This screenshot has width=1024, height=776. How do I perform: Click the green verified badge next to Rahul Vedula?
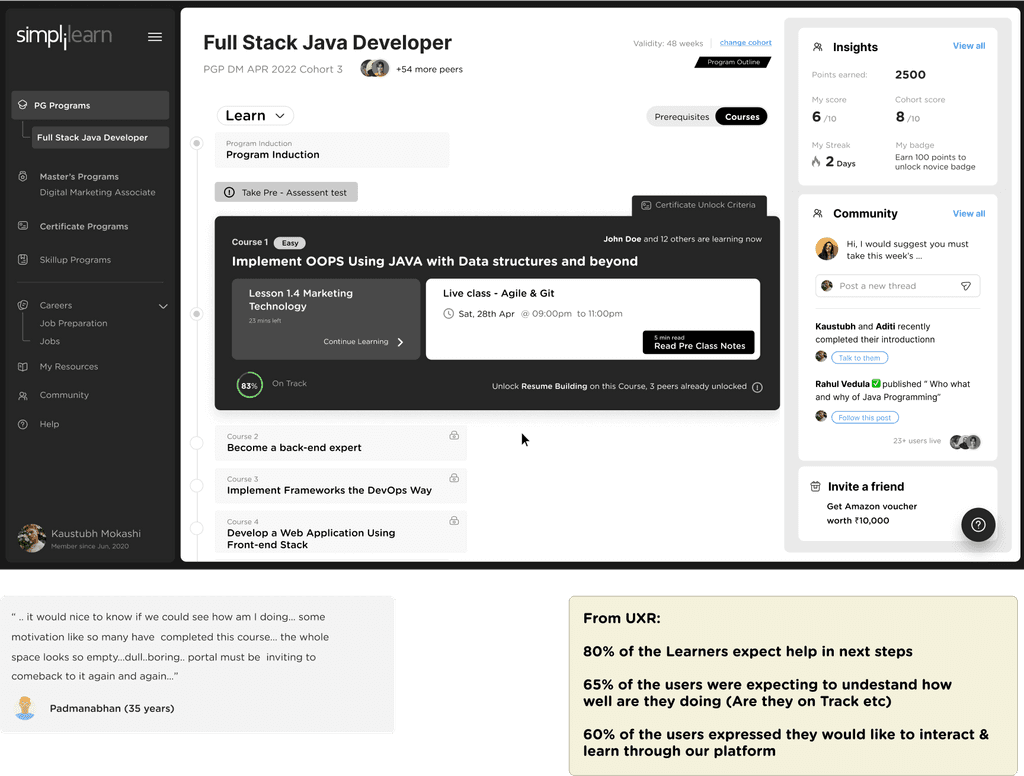[876, 384]
